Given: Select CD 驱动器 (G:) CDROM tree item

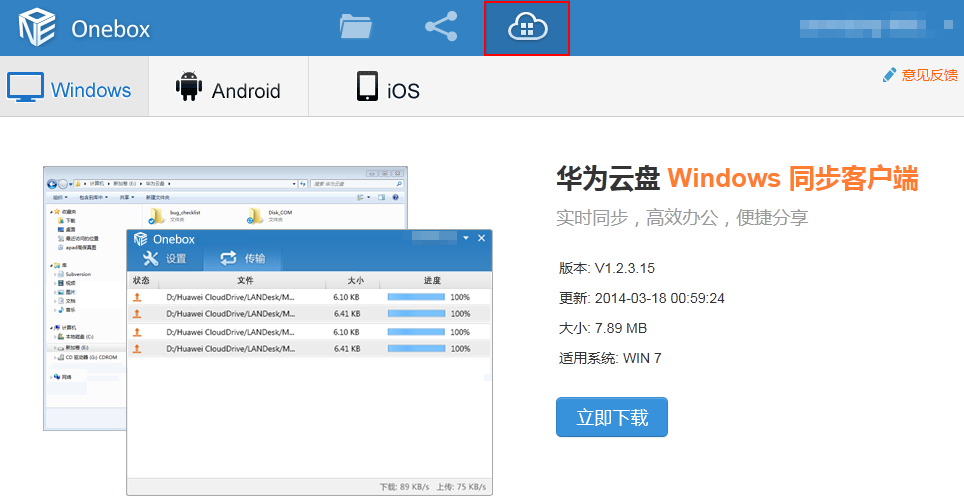Looking at the screenshot, I should coord(87,357).
